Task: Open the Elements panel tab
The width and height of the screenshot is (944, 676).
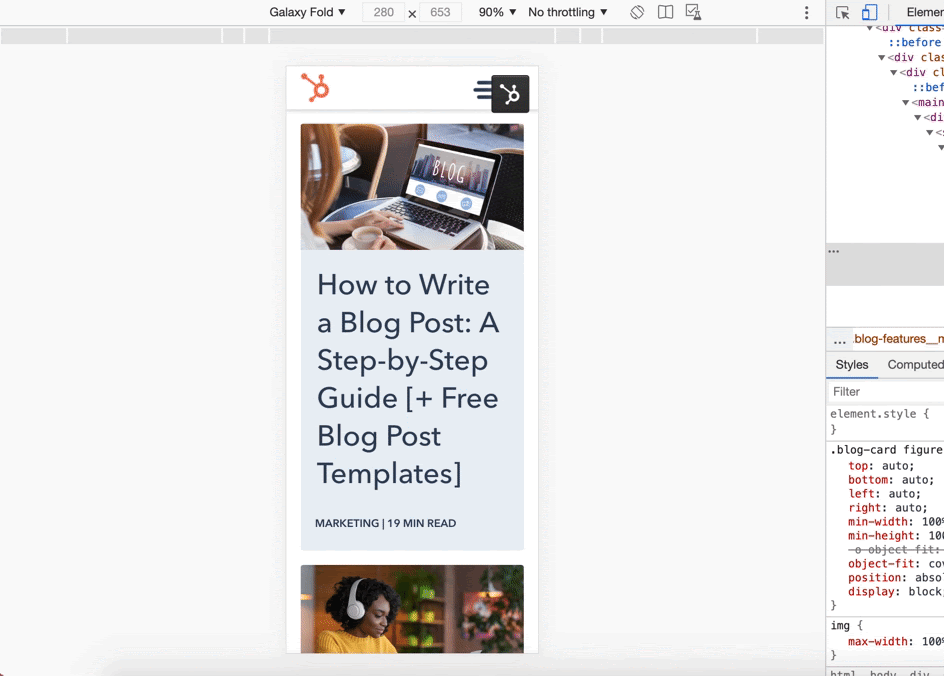Action: pyautogui.click(x=924, y=12)
